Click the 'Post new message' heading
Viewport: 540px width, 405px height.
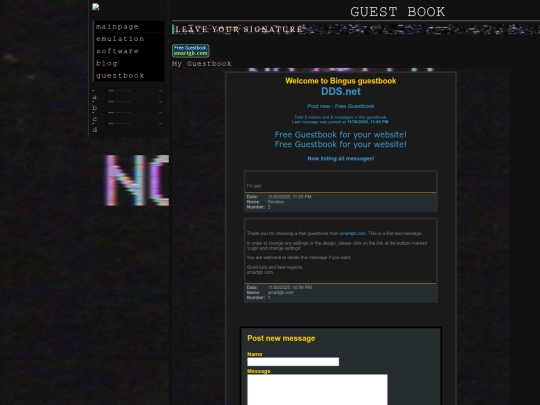pyautogui.click(x=281, y=339)
